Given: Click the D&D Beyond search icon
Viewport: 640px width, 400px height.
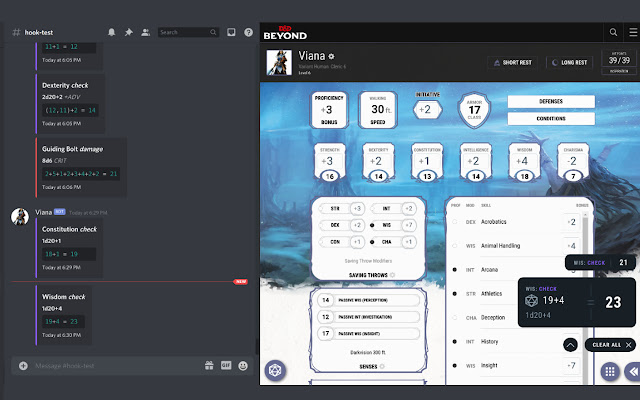Looking at the screenshot, I should coord(613,32).
